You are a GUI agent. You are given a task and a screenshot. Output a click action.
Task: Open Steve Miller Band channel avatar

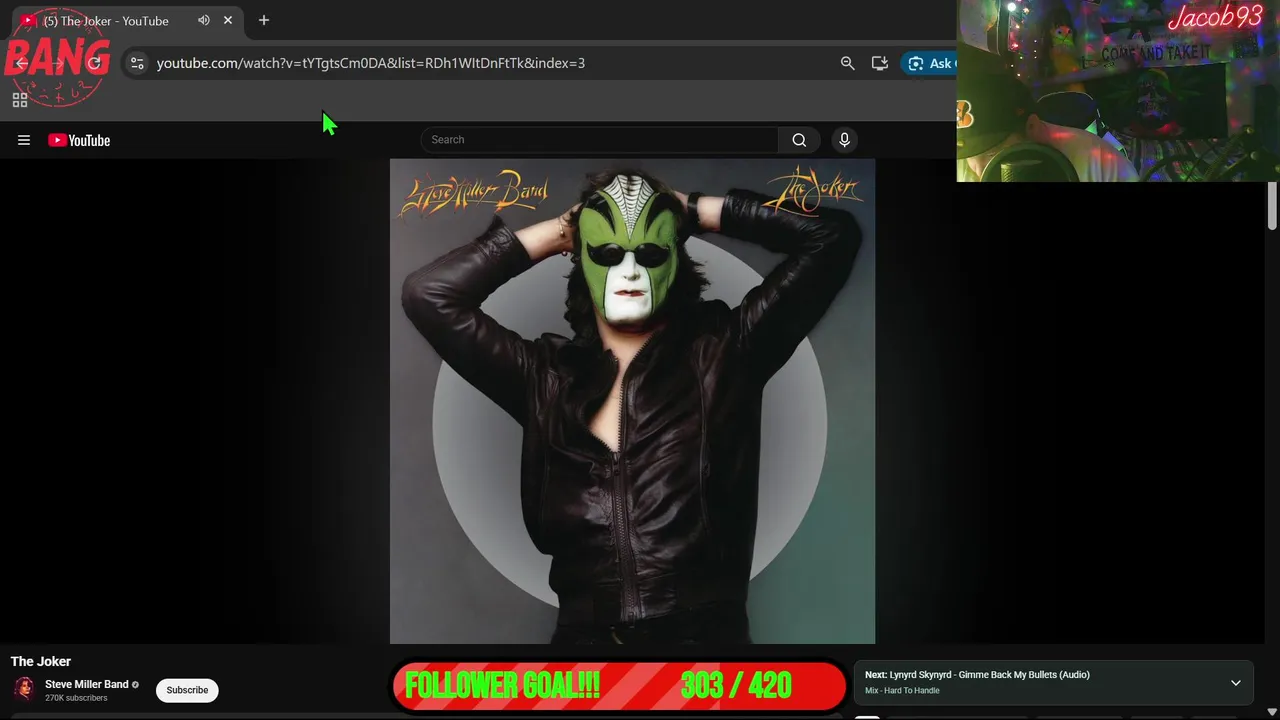(x=24, y=689)
